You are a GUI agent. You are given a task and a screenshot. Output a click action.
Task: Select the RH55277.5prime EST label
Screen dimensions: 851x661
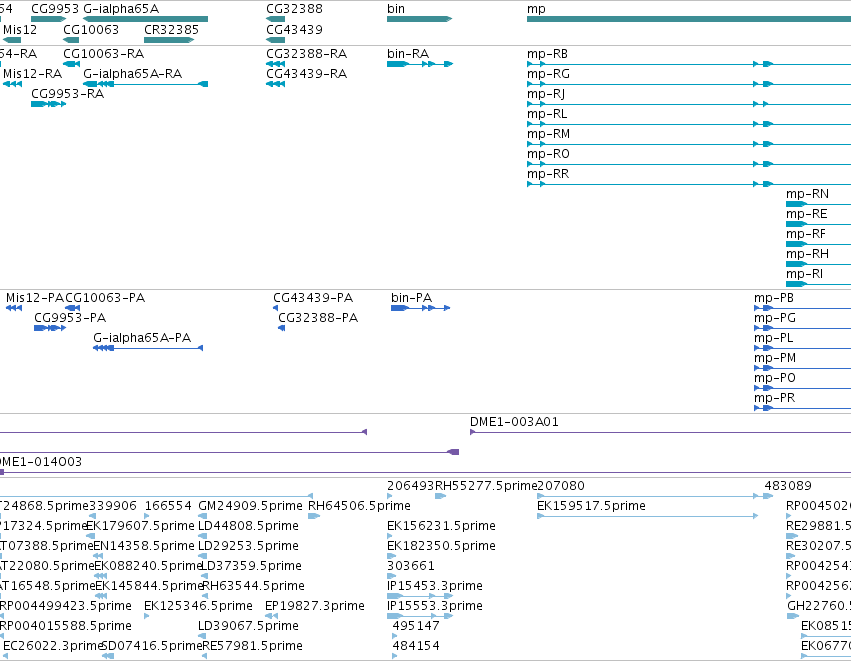(x=486, y=486)
